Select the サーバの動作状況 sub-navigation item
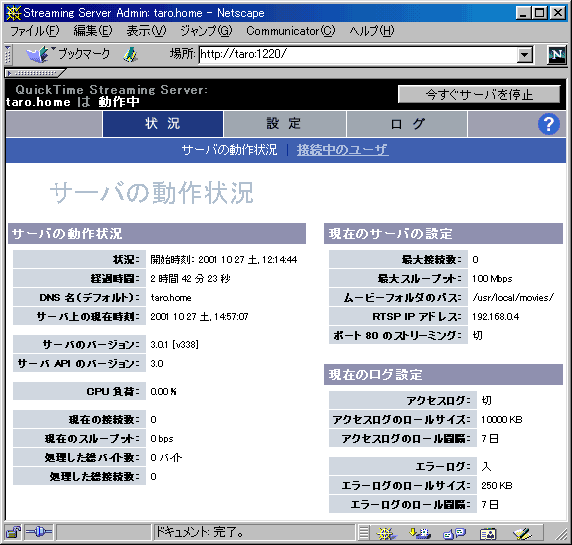572x545 pixels. pos(229,150)
